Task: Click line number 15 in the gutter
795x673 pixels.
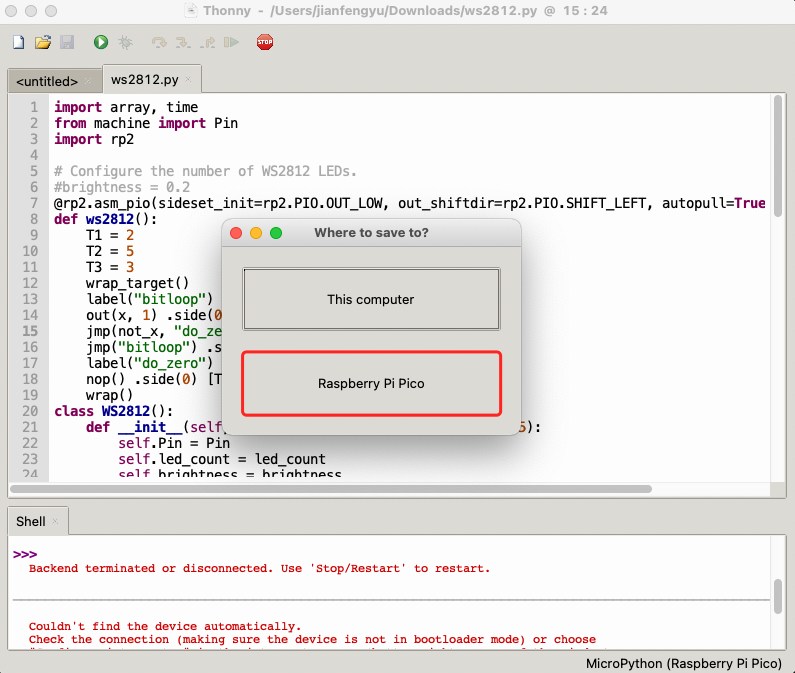Action: pyautogui.click(x=30, y=331)
